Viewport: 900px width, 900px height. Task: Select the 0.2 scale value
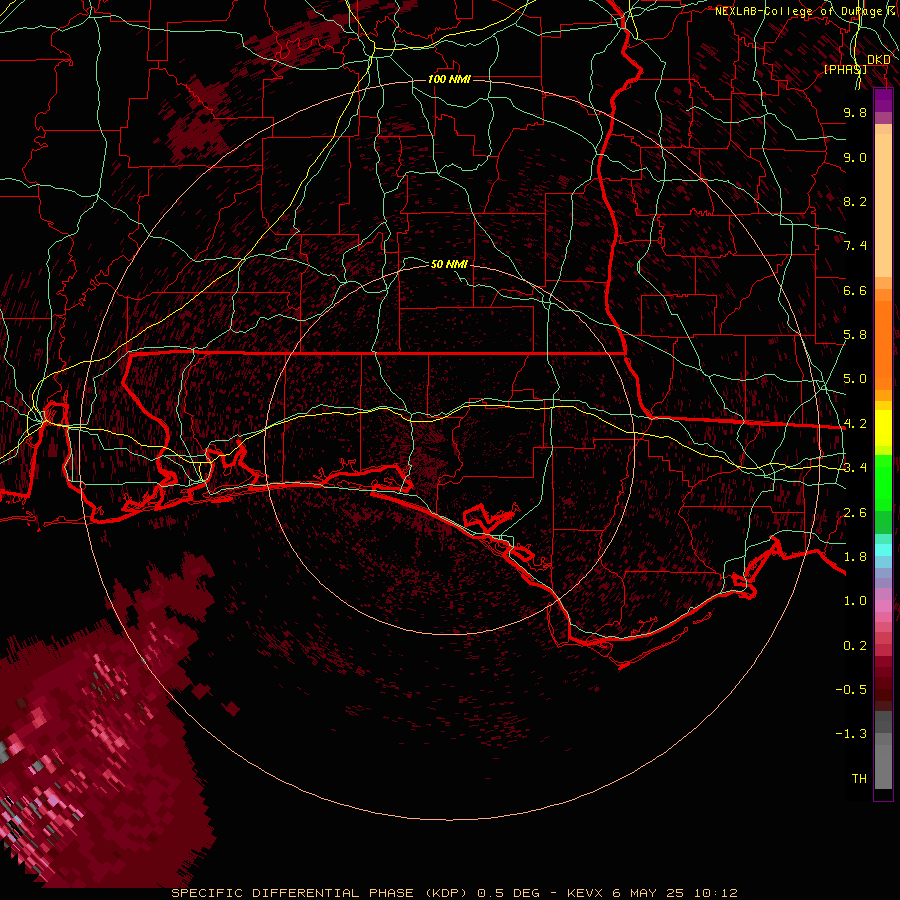[855, 646]
